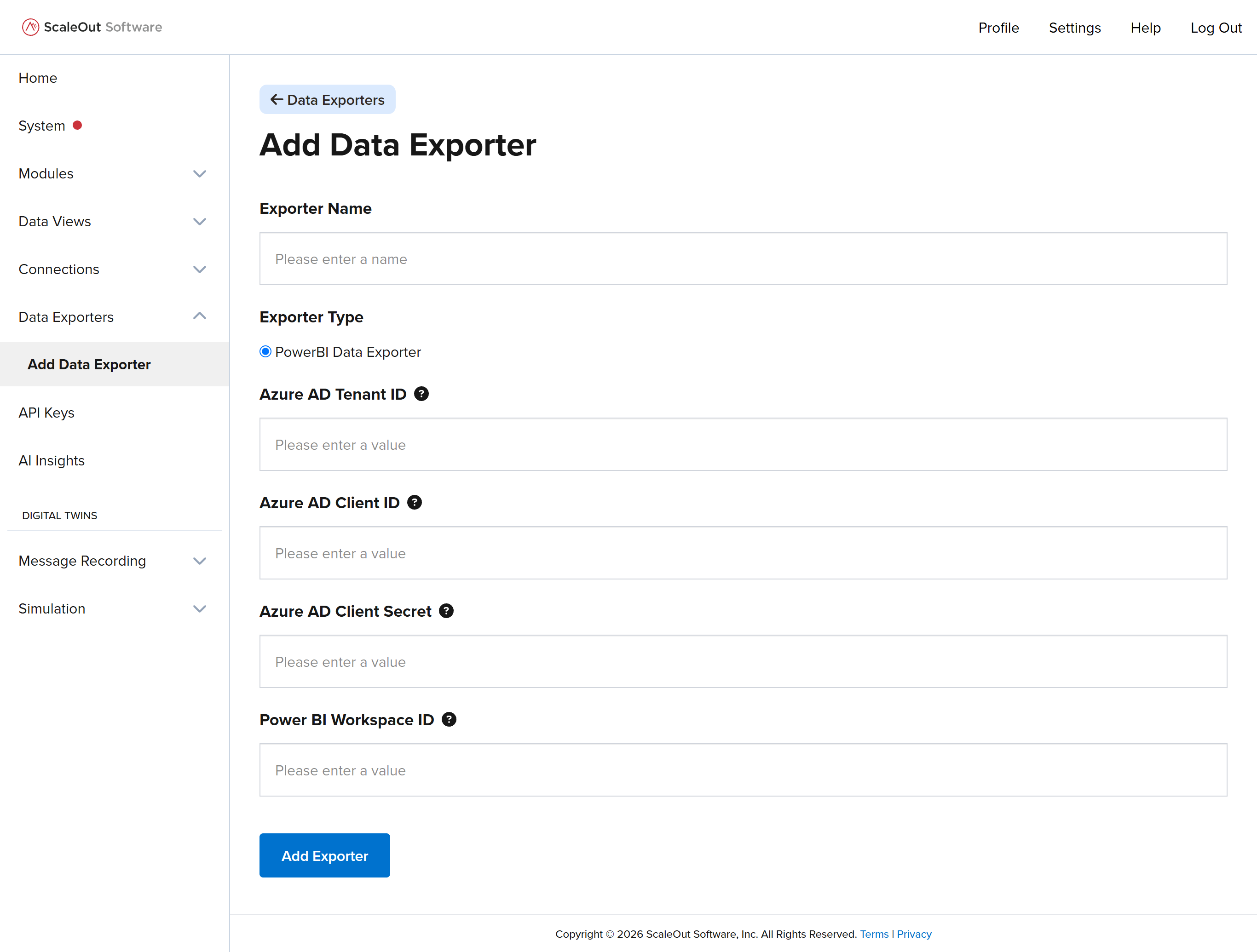Image resolution: width=1257 pixels, height=952 pixels.
Task: Click Log Out in the top bar
Action: 1216,28
